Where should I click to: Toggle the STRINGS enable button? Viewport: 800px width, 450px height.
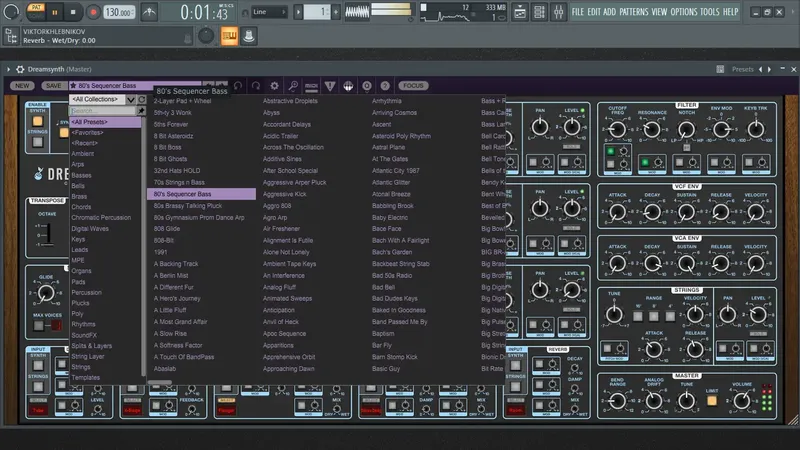coord(37,143)
